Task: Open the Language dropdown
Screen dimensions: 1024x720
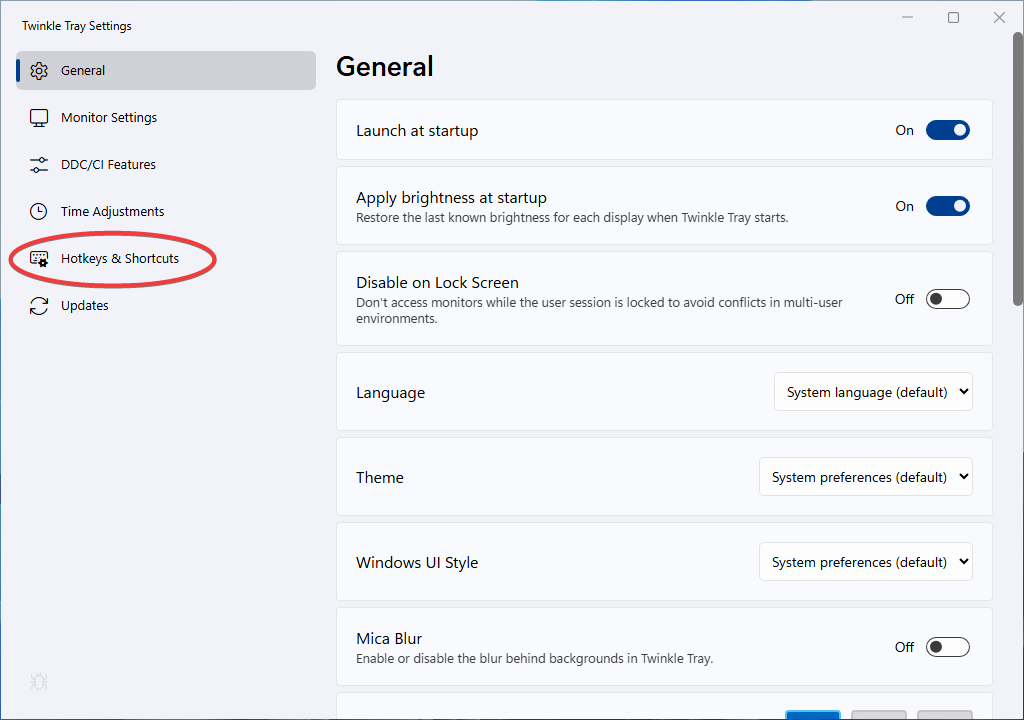Action: point(873,392)
